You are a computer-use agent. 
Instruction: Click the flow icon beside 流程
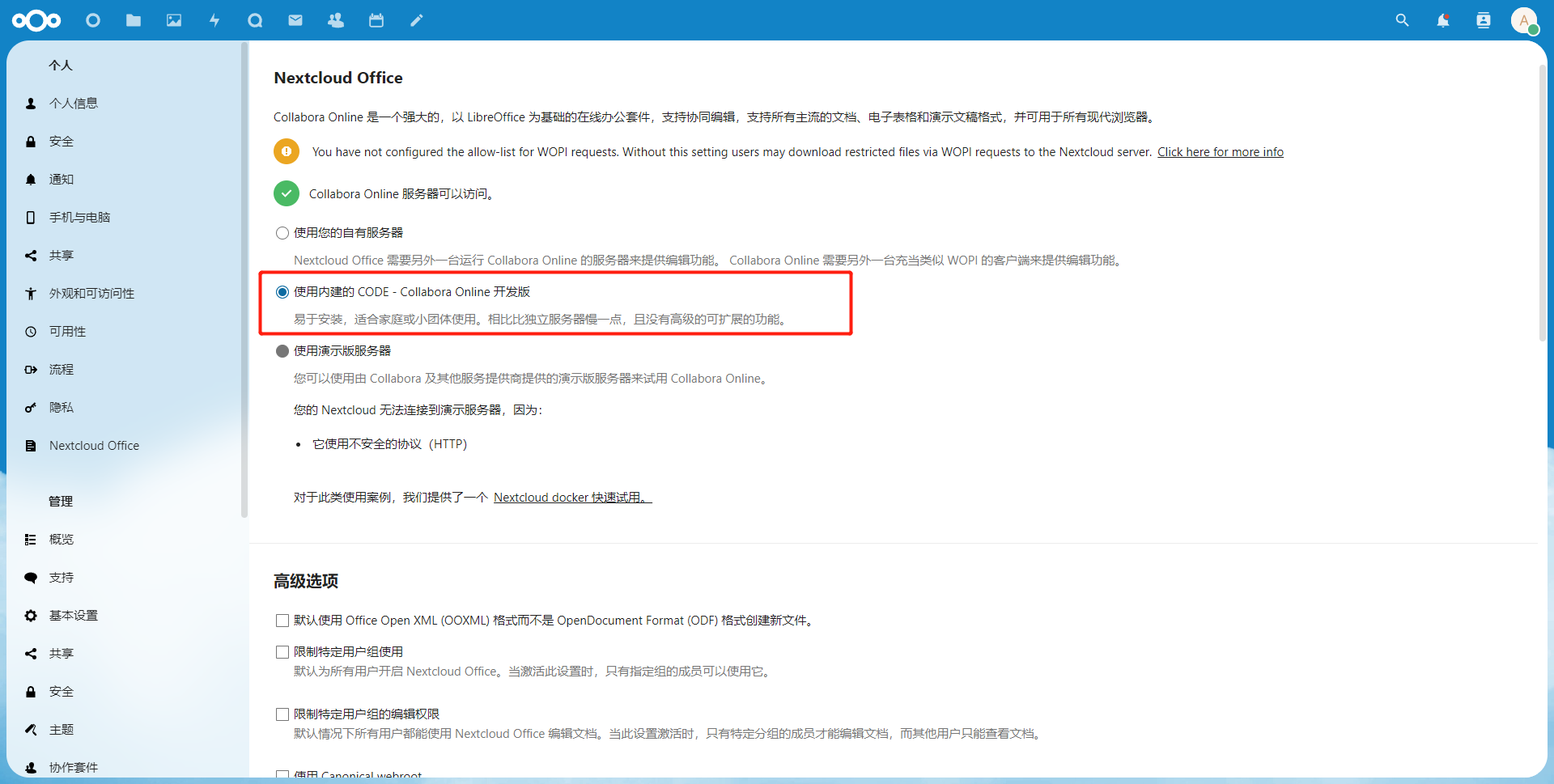click(31, 370)
